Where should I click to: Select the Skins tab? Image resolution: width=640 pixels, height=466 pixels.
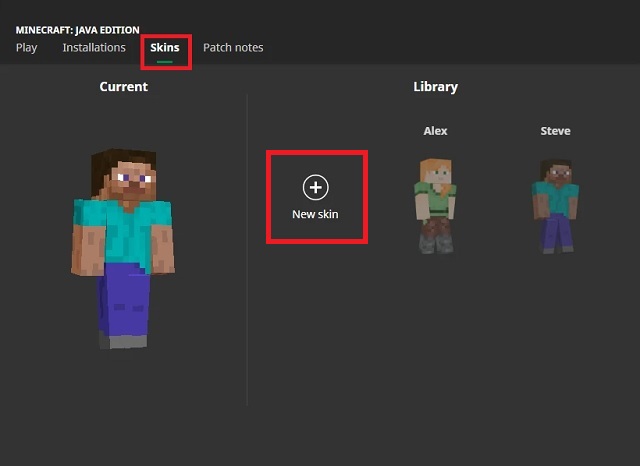(x=165, y=47)
